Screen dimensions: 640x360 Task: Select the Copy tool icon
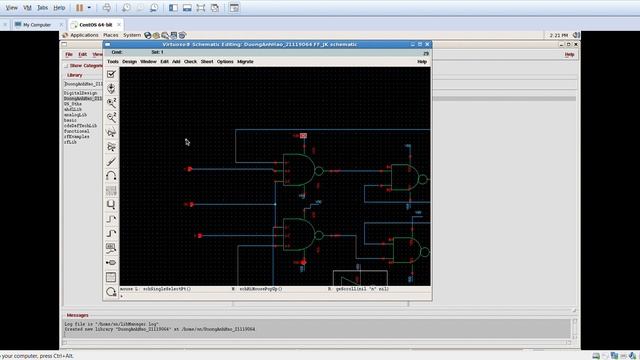coord(111,147)
